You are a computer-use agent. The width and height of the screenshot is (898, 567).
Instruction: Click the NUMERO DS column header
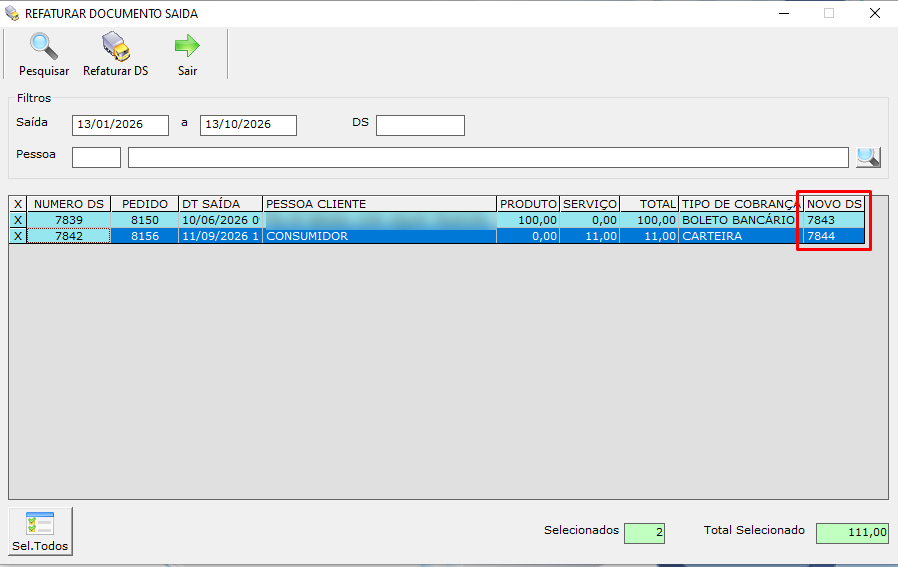click(x=69, y=204)
